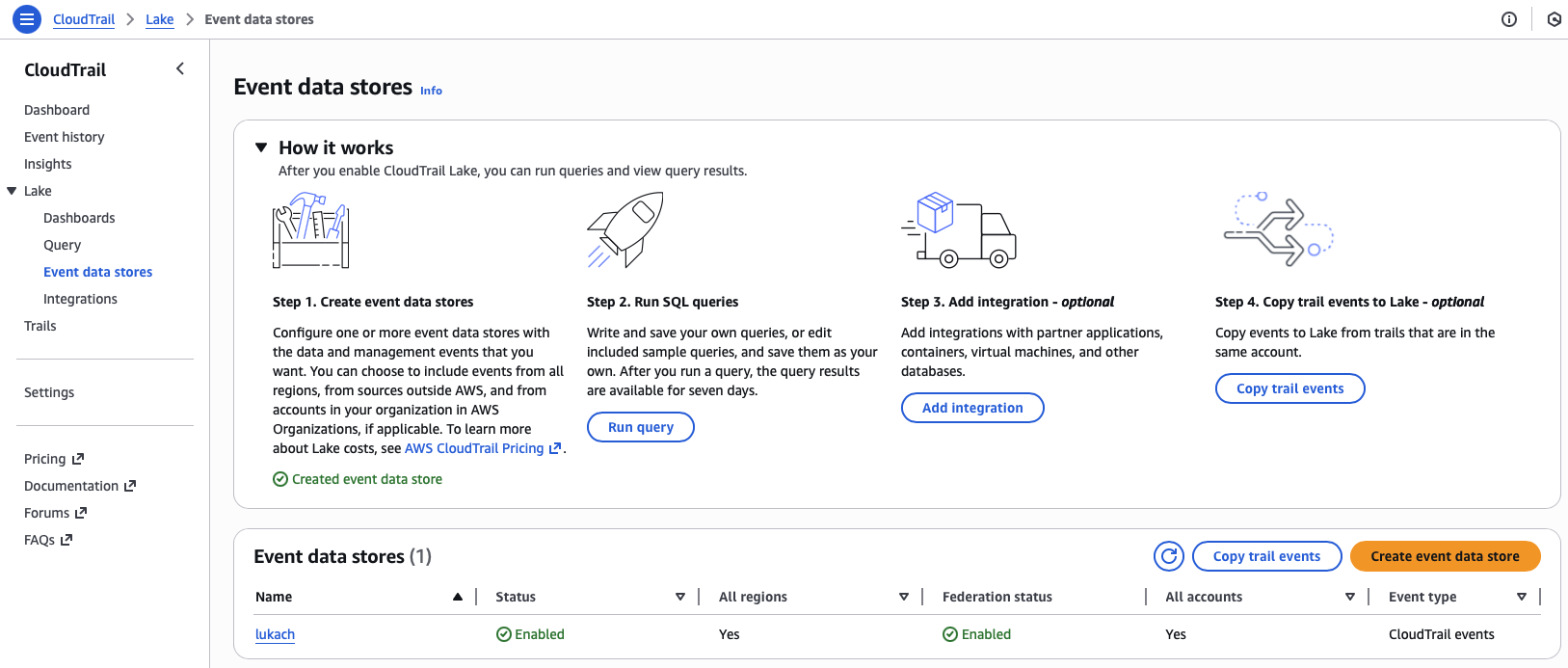
Task: Click the Run query button
Action: 641,427
